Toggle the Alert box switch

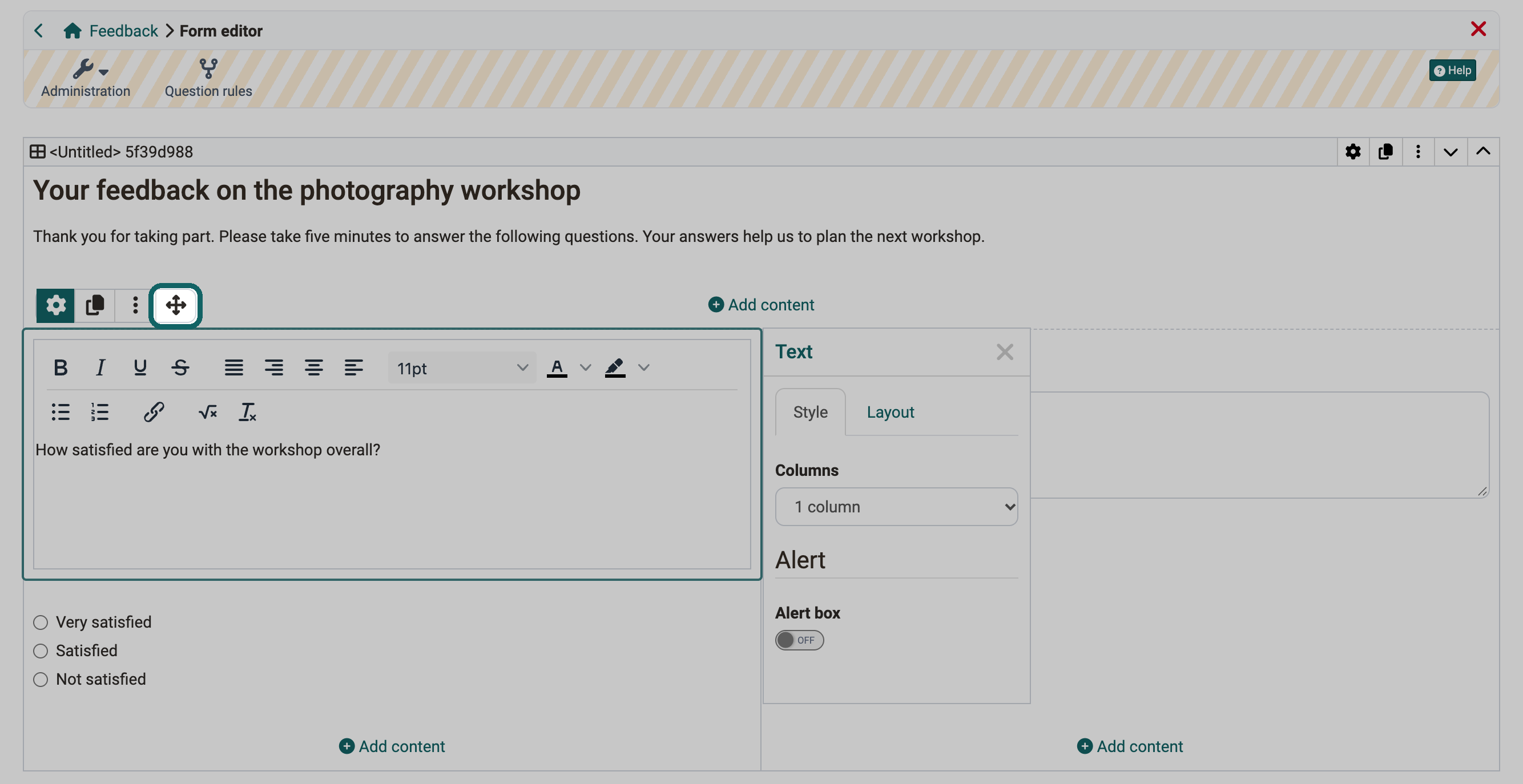pyautogui.click(x=799, y=640)
